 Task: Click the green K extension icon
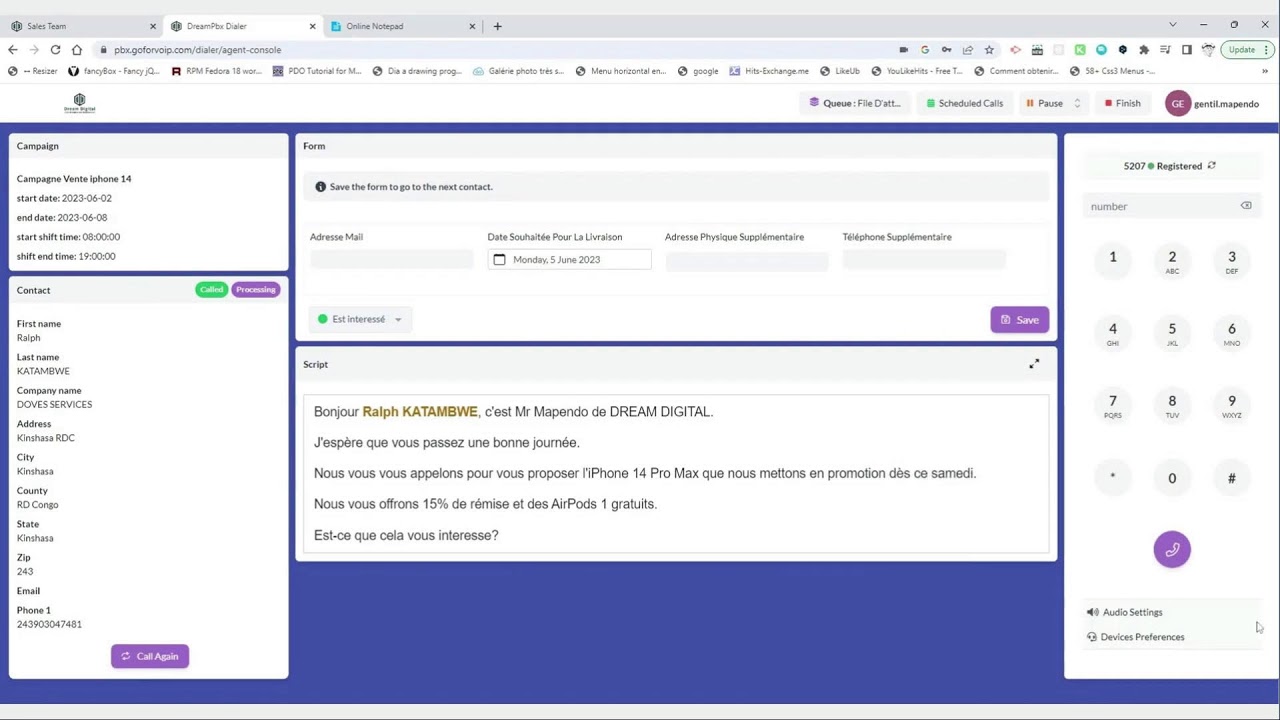1080,49
